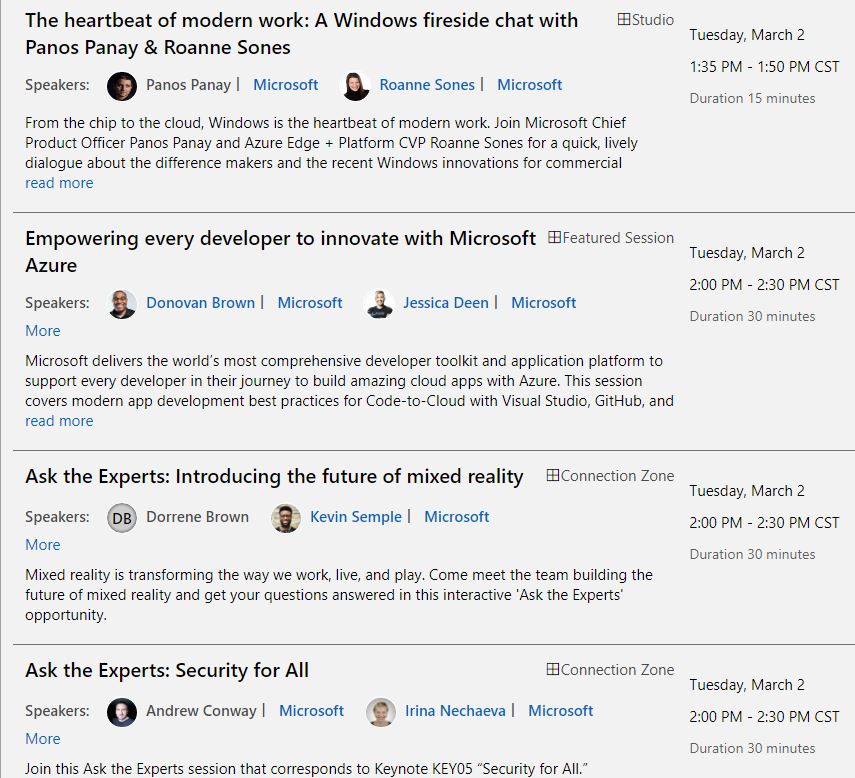The width and height of the screenshot is (855, 778).
Task: Click Kevin Semple's profile picture
Action: coord(286,518)
